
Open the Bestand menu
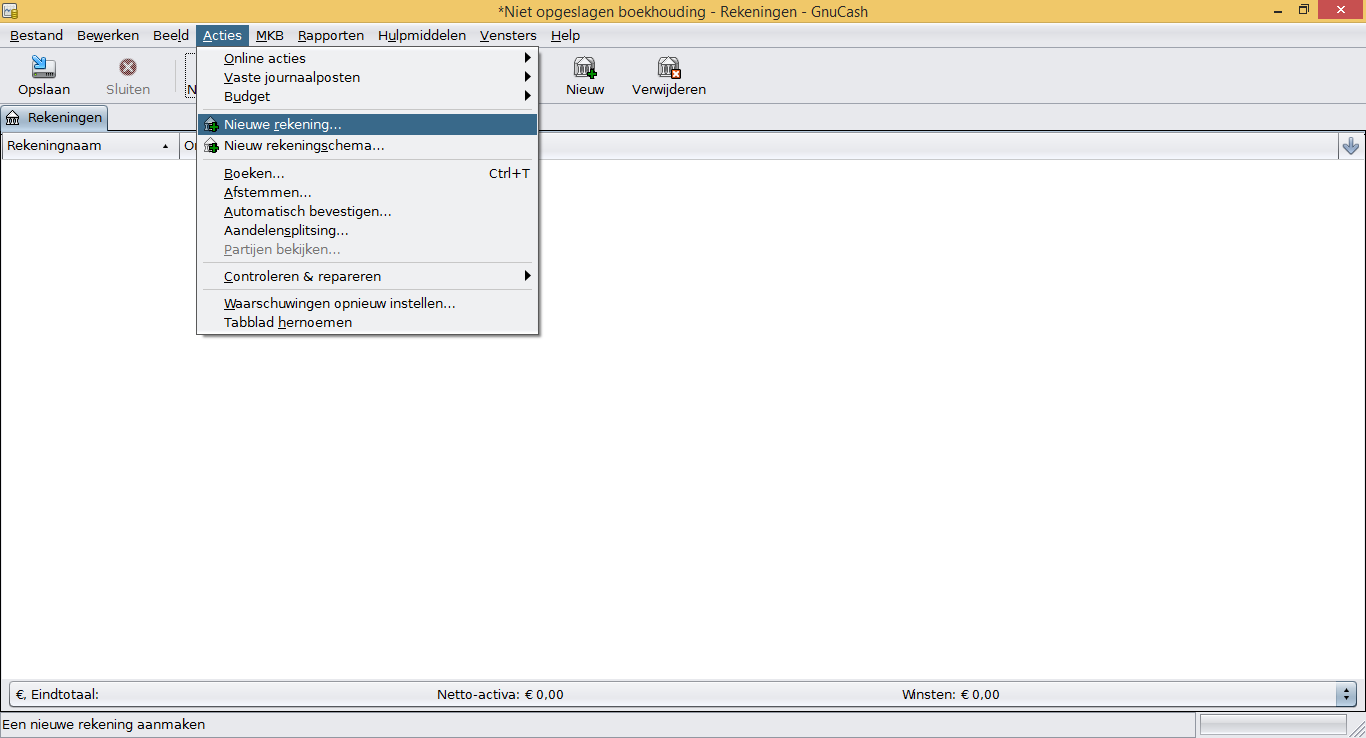click(36, 35)
